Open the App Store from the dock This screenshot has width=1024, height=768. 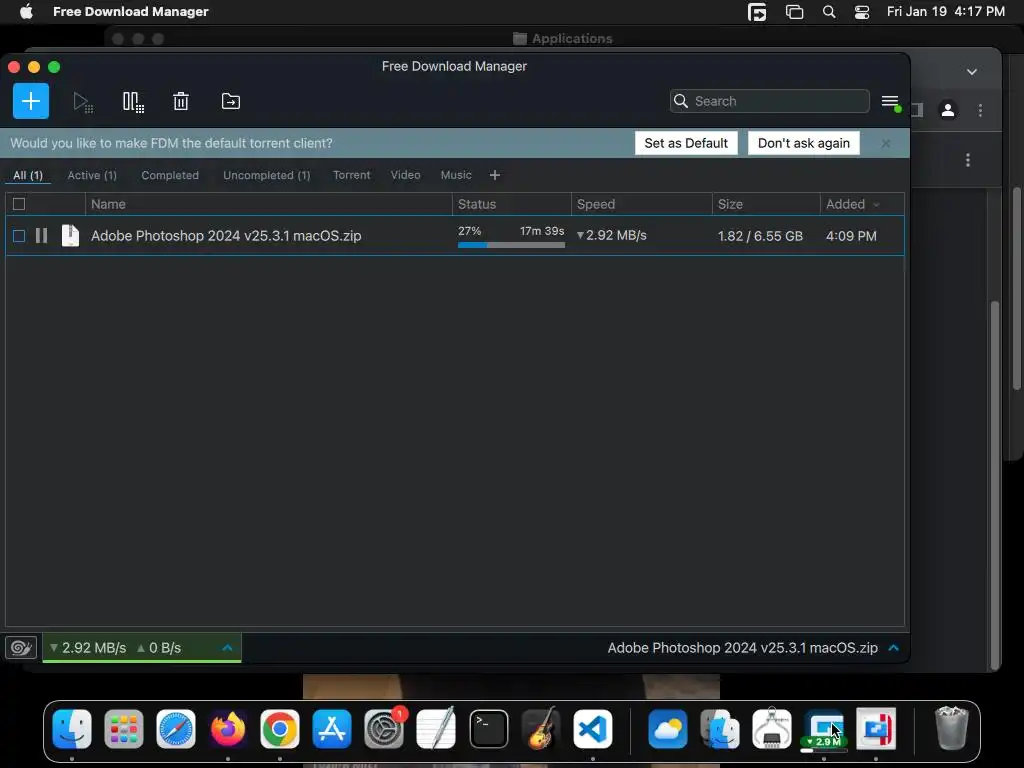332,729
